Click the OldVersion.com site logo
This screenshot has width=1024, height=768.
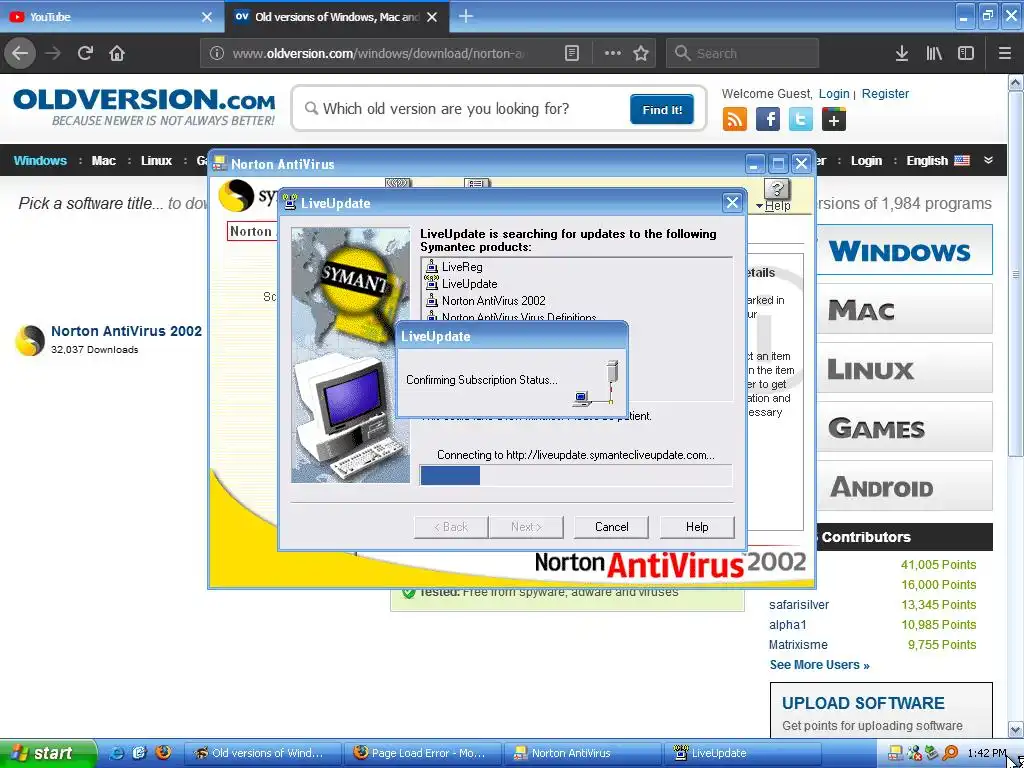[144, 108]
